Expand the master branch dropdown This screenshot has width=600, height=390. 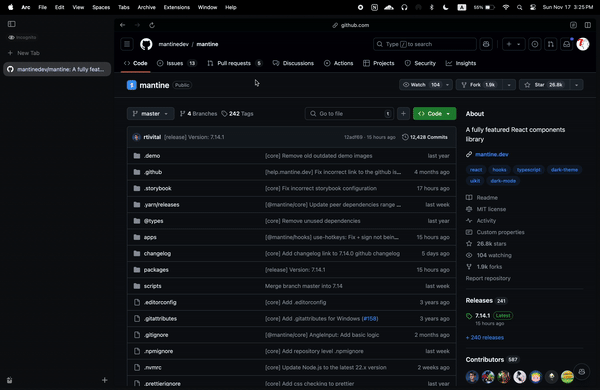click(150, 114)
